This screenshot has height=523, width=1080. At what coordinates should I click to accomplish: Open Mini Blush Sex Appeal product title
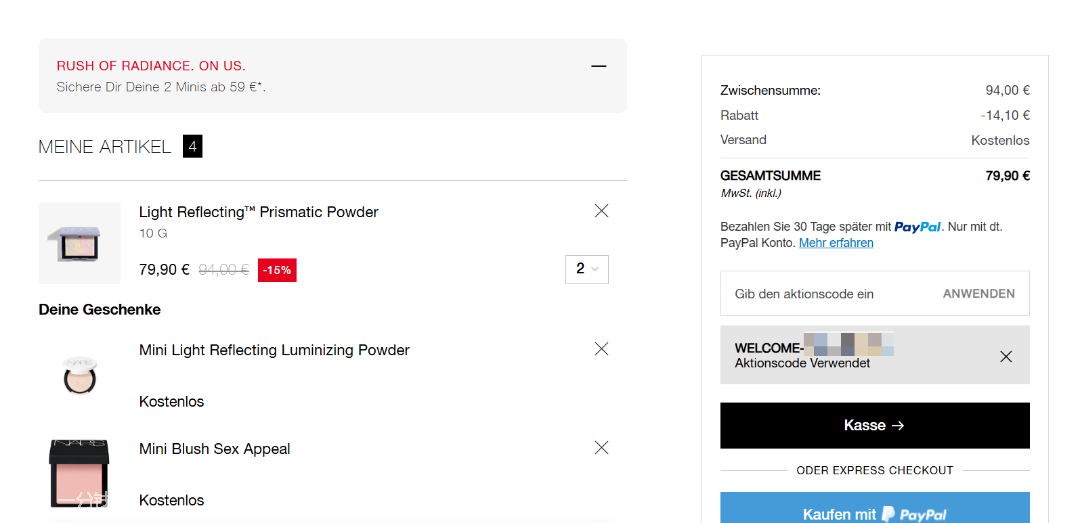coord(215,449)
